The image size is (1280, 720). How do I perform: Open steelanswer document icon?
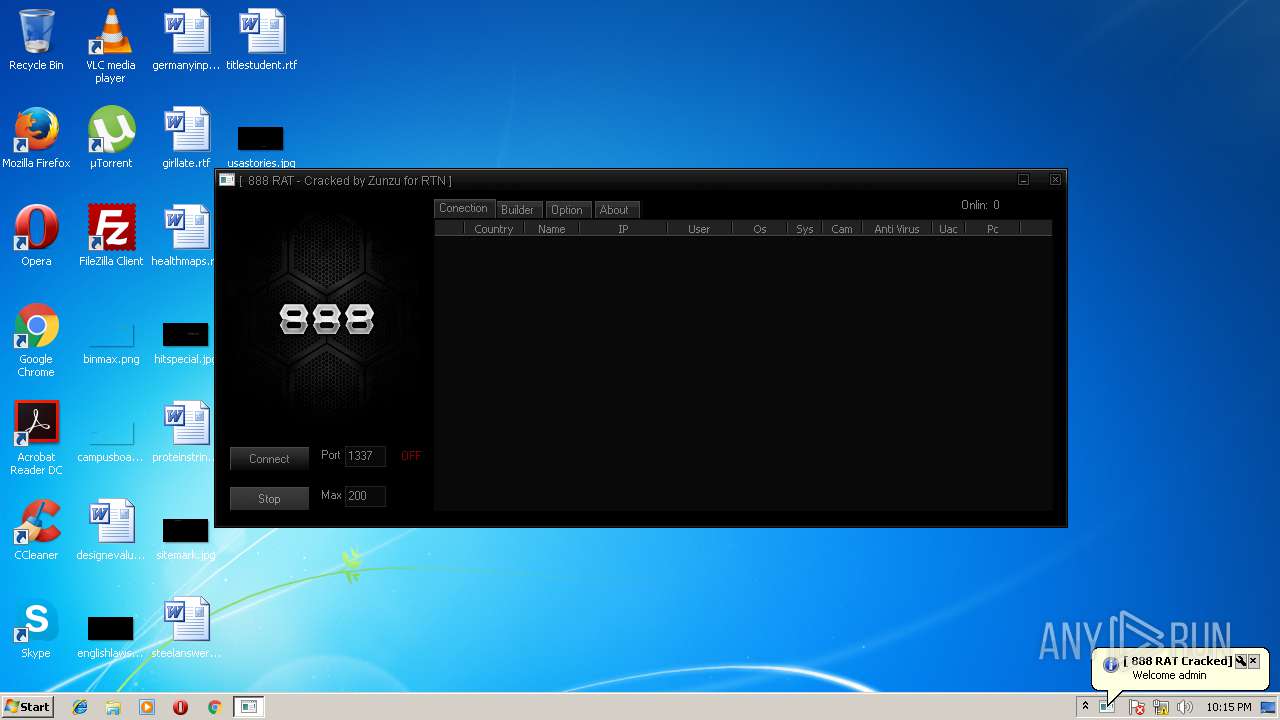coord(186,628)
